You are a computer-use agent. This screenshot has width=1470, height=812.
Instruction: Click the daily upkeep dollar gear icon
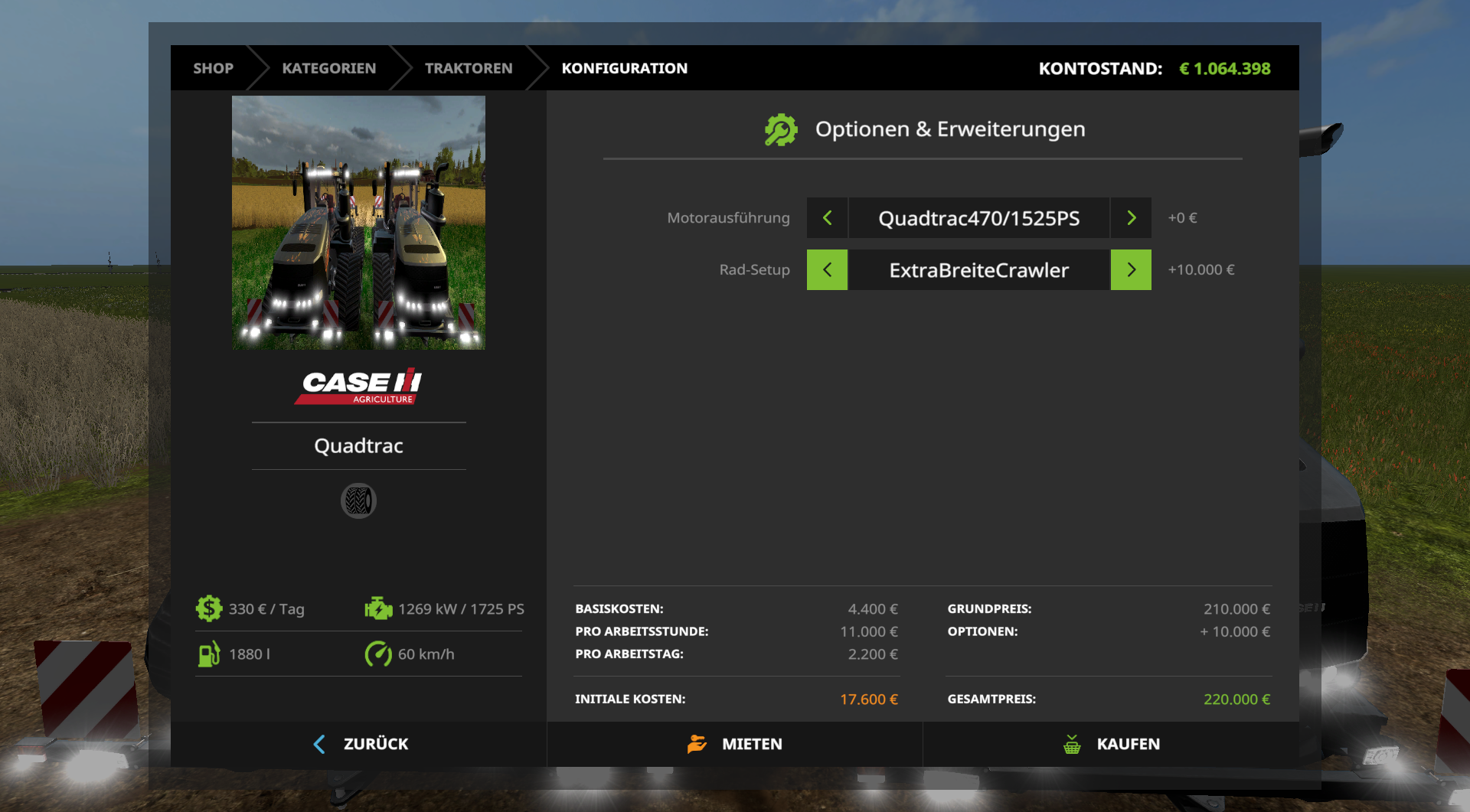click(x=208, y=609)
